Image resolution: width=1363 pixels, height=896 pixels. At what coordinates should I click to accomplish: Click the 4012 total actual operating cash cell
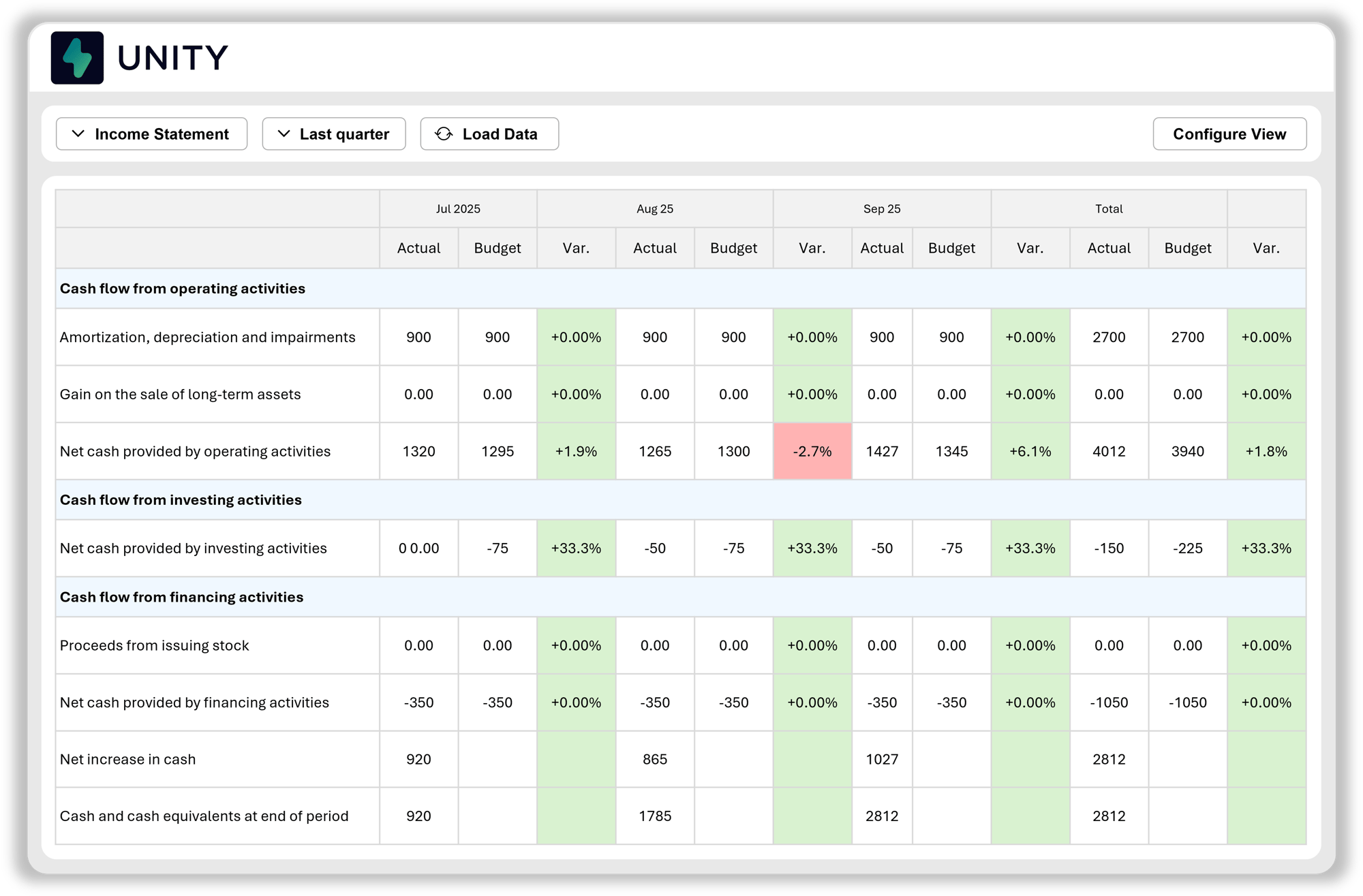(x=1108, y=452)
